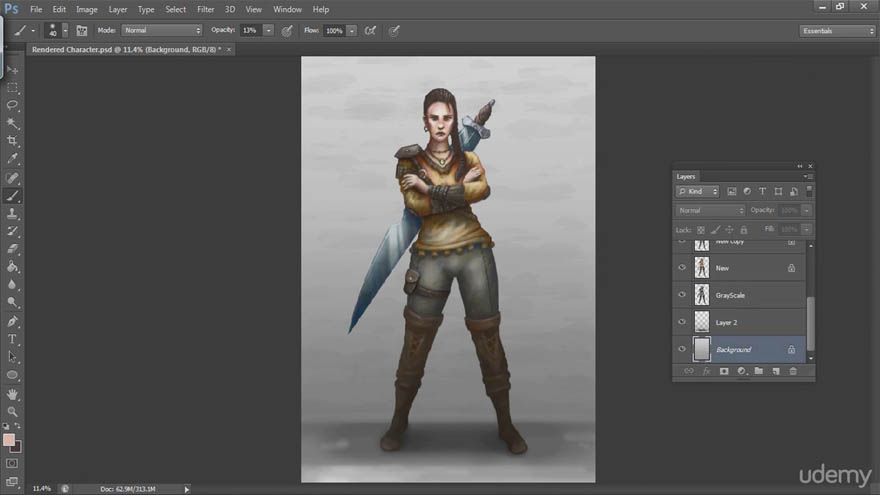880x495 pixels.
Task: Select the Type tool
Action: [x=12, y=340]
